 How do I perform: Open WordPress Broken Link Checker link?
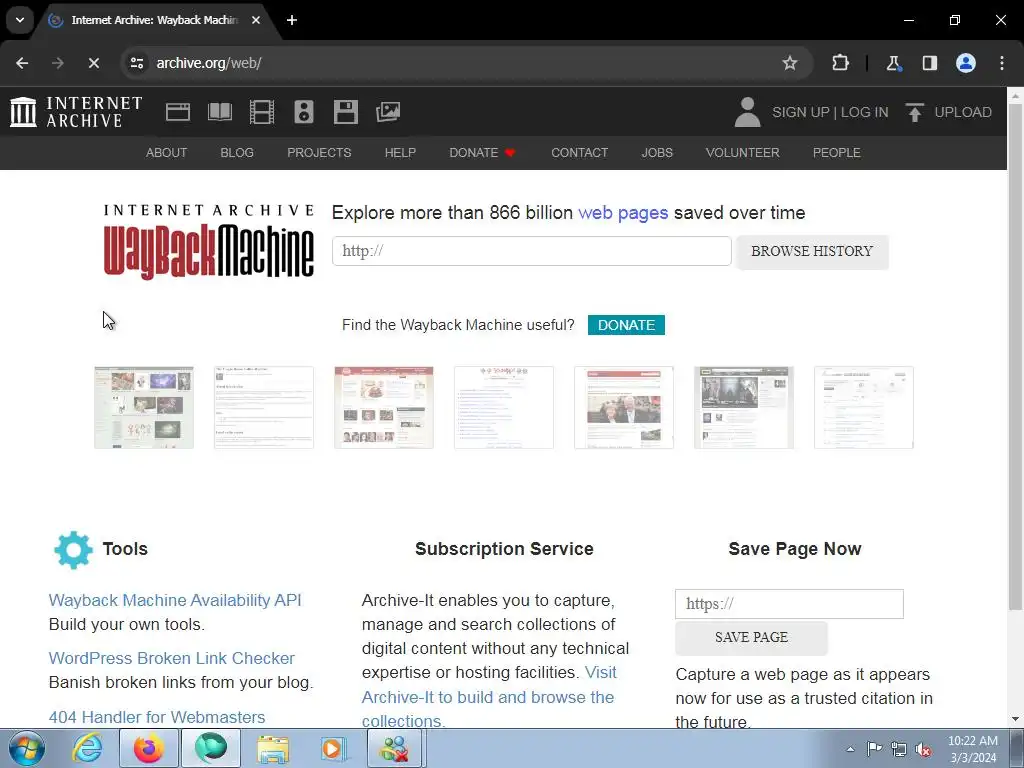click(172, 658)
